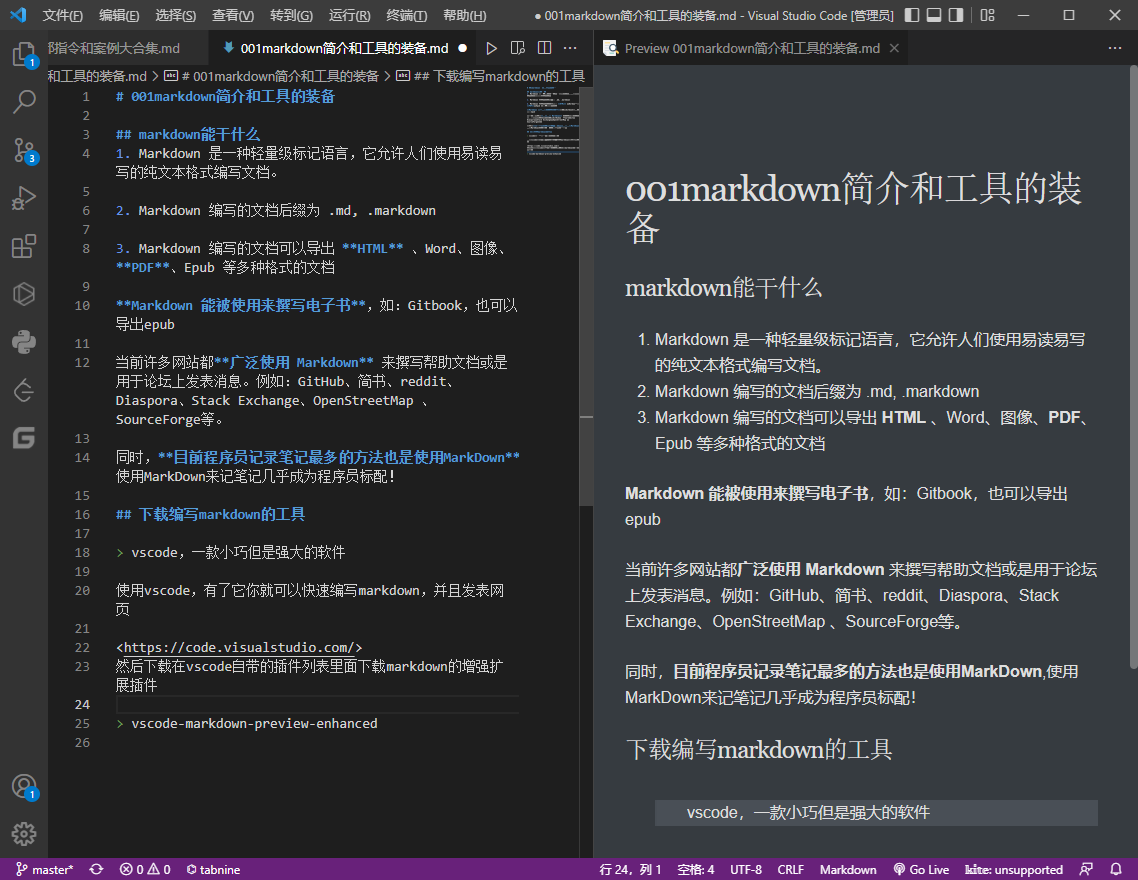Select the Preview 001markdown tab
The image size is (1138, 880).
(x=751, y=48)
